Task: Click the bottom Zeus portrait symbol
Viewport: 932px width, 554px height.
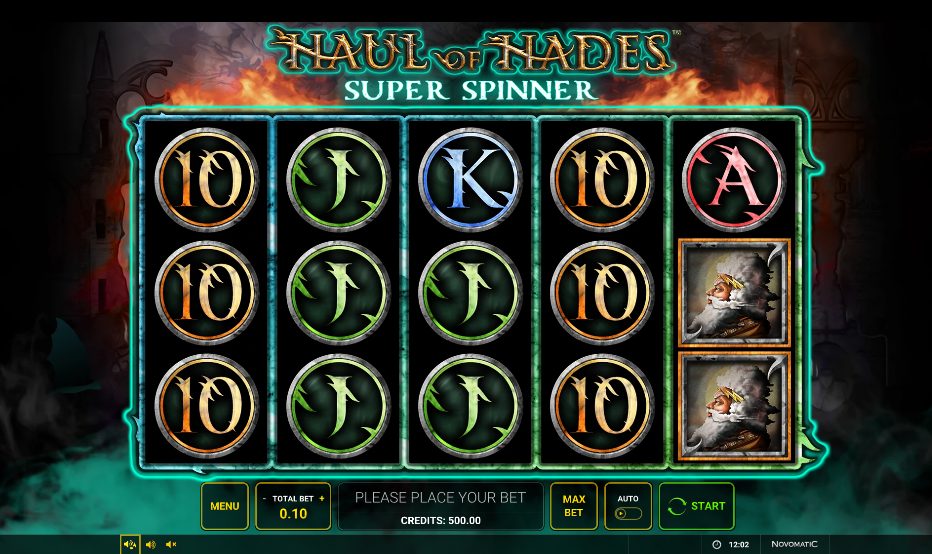Action: (x=733, y=406)
